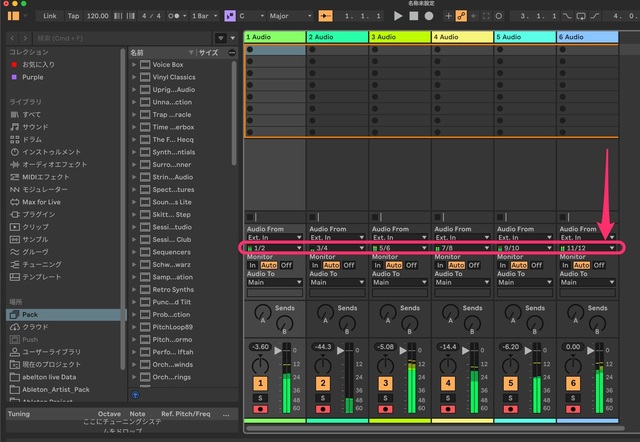Expand the Voice Box pack folder
The width and height of the screenshot is (640, 442).
(136, 65)
